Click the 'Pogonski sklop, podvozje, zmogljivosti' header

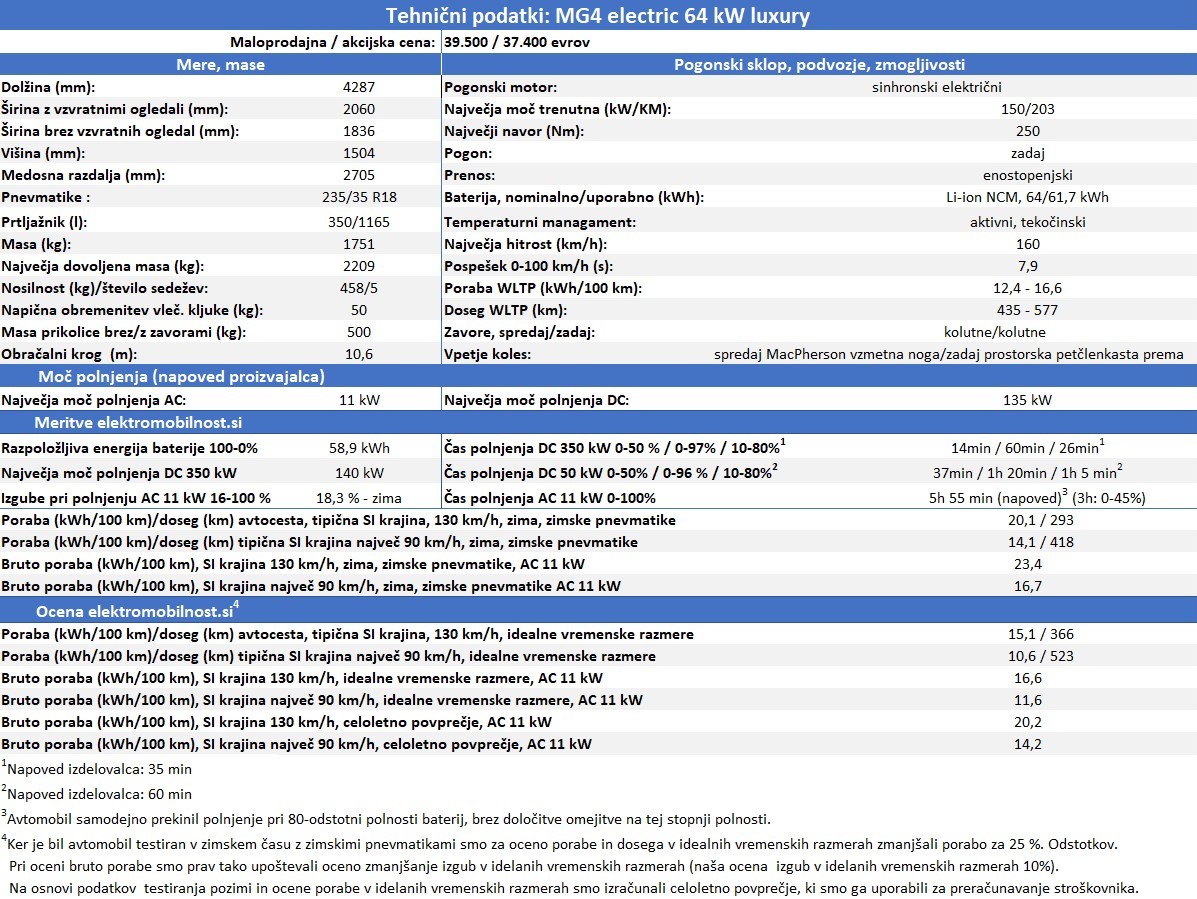(819, 65)
